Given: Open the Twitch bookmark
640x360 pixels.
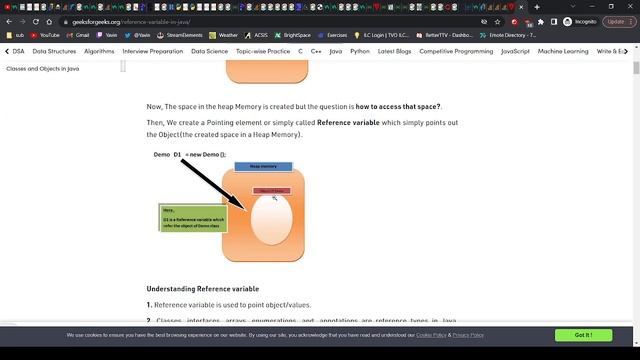Looking at the screenshot, I should (x=107, y=36).
